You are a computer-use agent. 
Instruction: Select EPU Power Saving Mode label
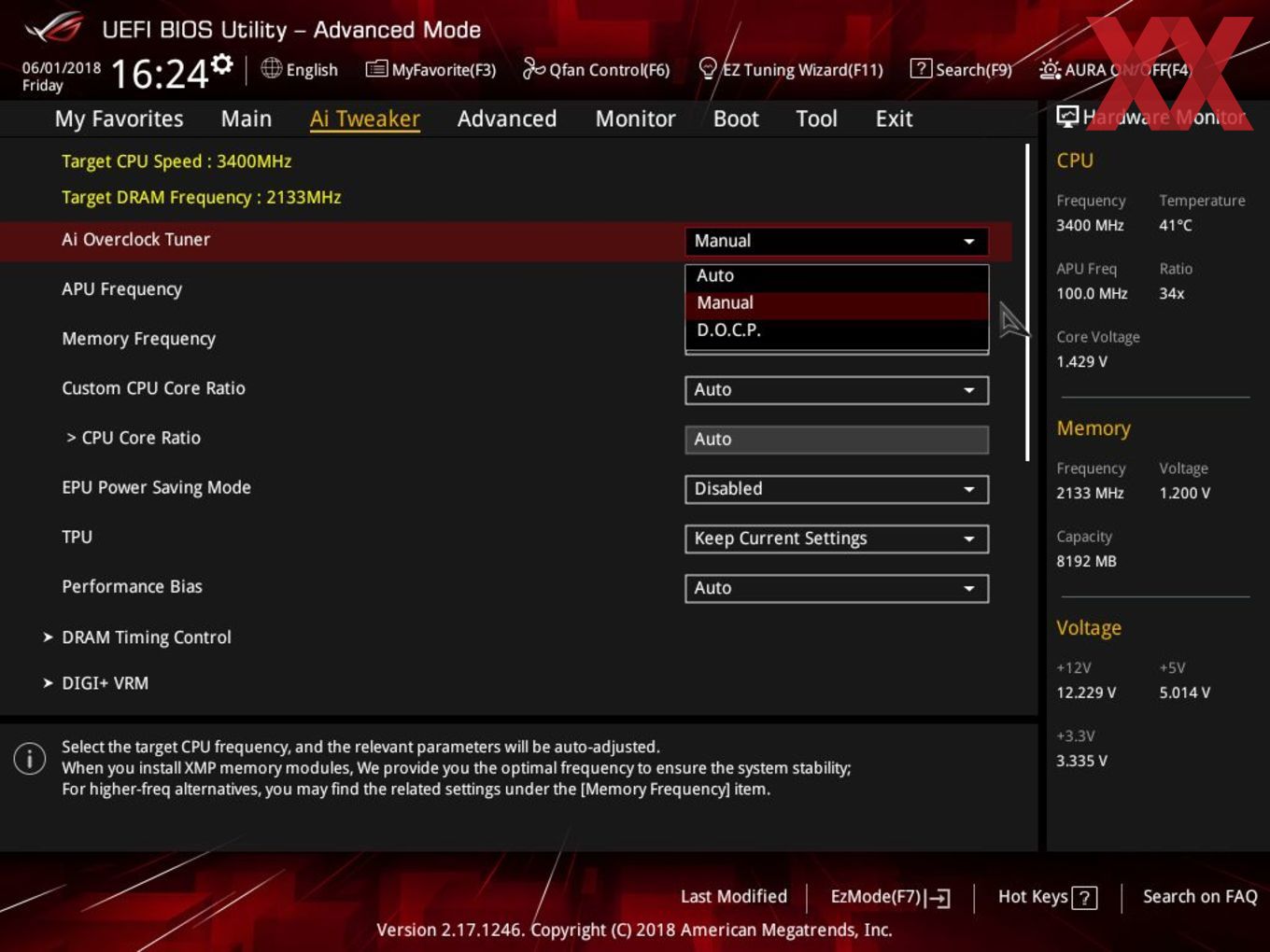click(x=156, y=488)
